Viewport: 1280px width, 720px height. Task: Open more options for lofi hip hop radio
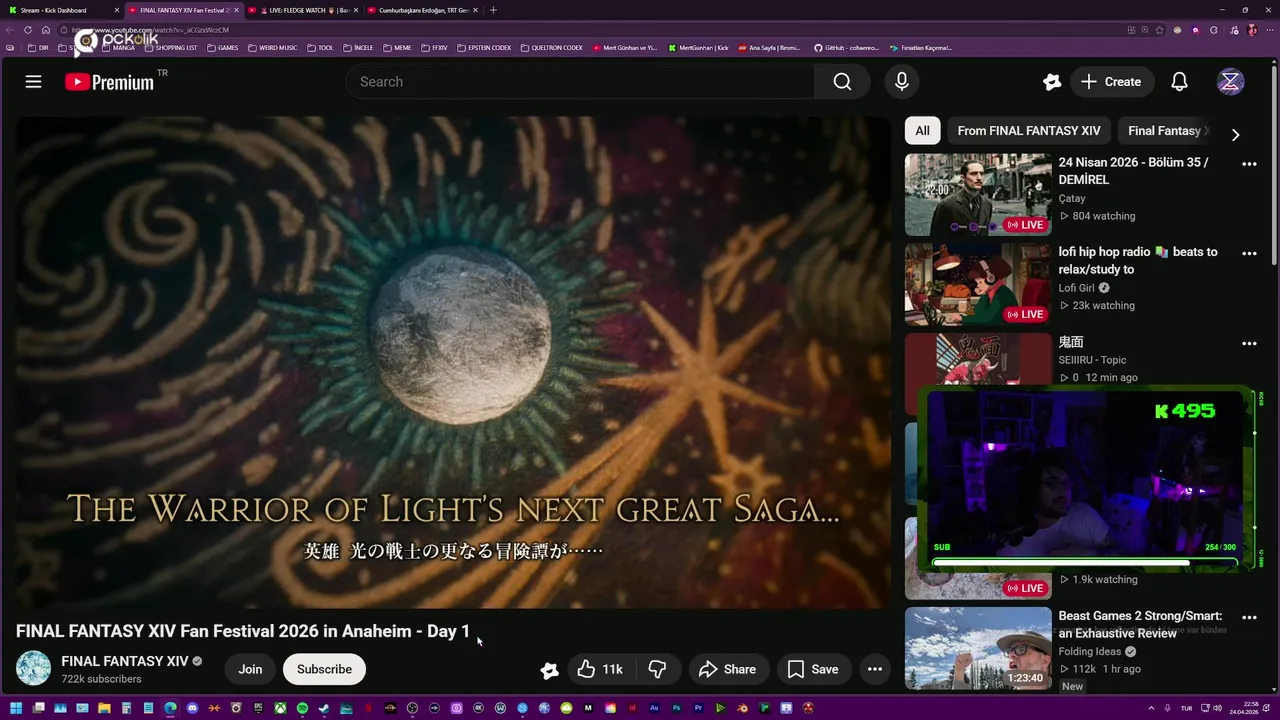coord(1249,254)
